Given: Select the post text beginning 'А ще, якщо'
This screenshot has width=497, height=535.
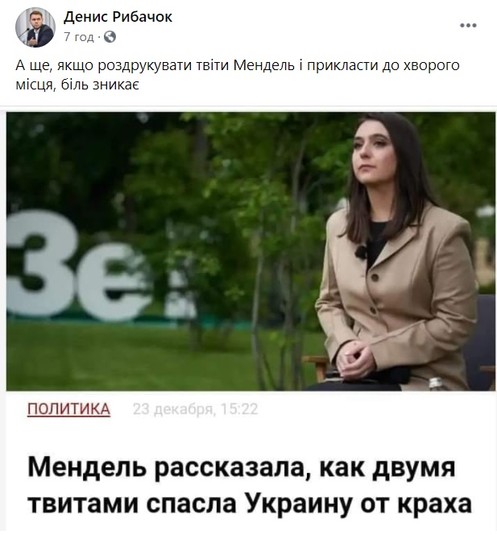Looking at the screenshot, I should [x=237, y=75].
